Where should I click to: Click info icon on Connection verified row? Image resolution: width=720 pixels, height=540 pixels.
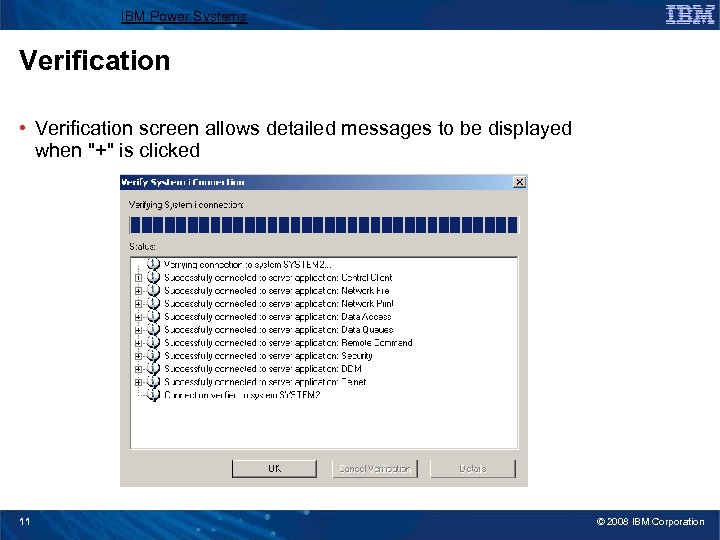[153, 394]
